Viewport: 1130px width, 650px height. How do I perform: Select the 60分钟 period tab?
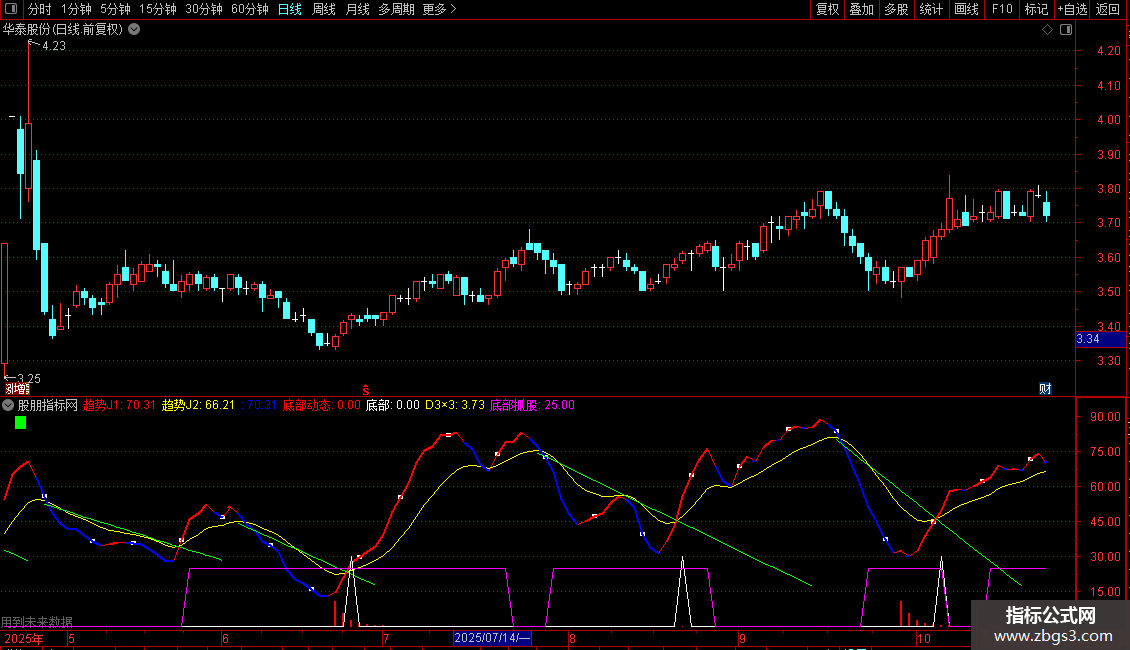[250, 9]
